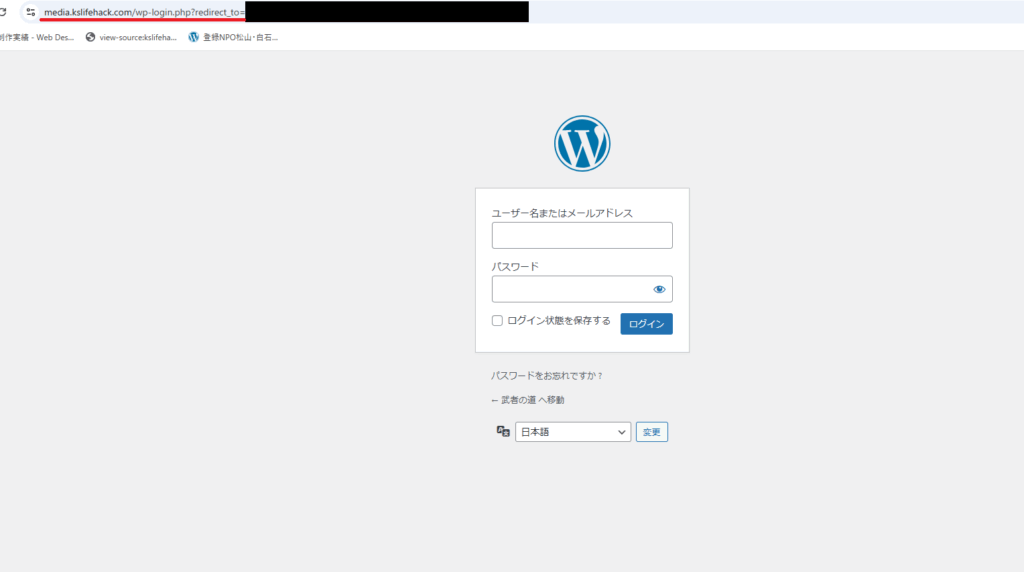This screenshot has height=572, width=1024.
Task: Focus the ユーザー名またはメールアドレス input field
Action: point(582,235)
